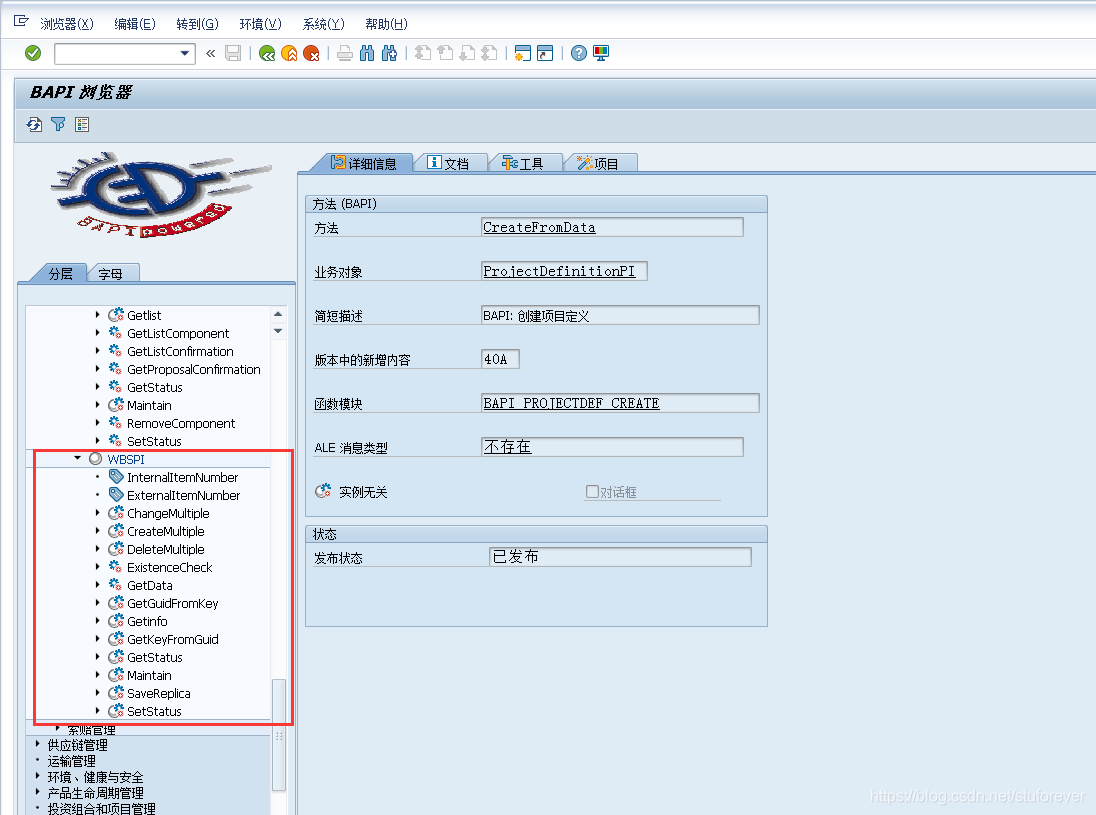The height and width of the screenshot is (815, 1096).
Task: Click the red Cancel icon
Action: click(311, 53)
